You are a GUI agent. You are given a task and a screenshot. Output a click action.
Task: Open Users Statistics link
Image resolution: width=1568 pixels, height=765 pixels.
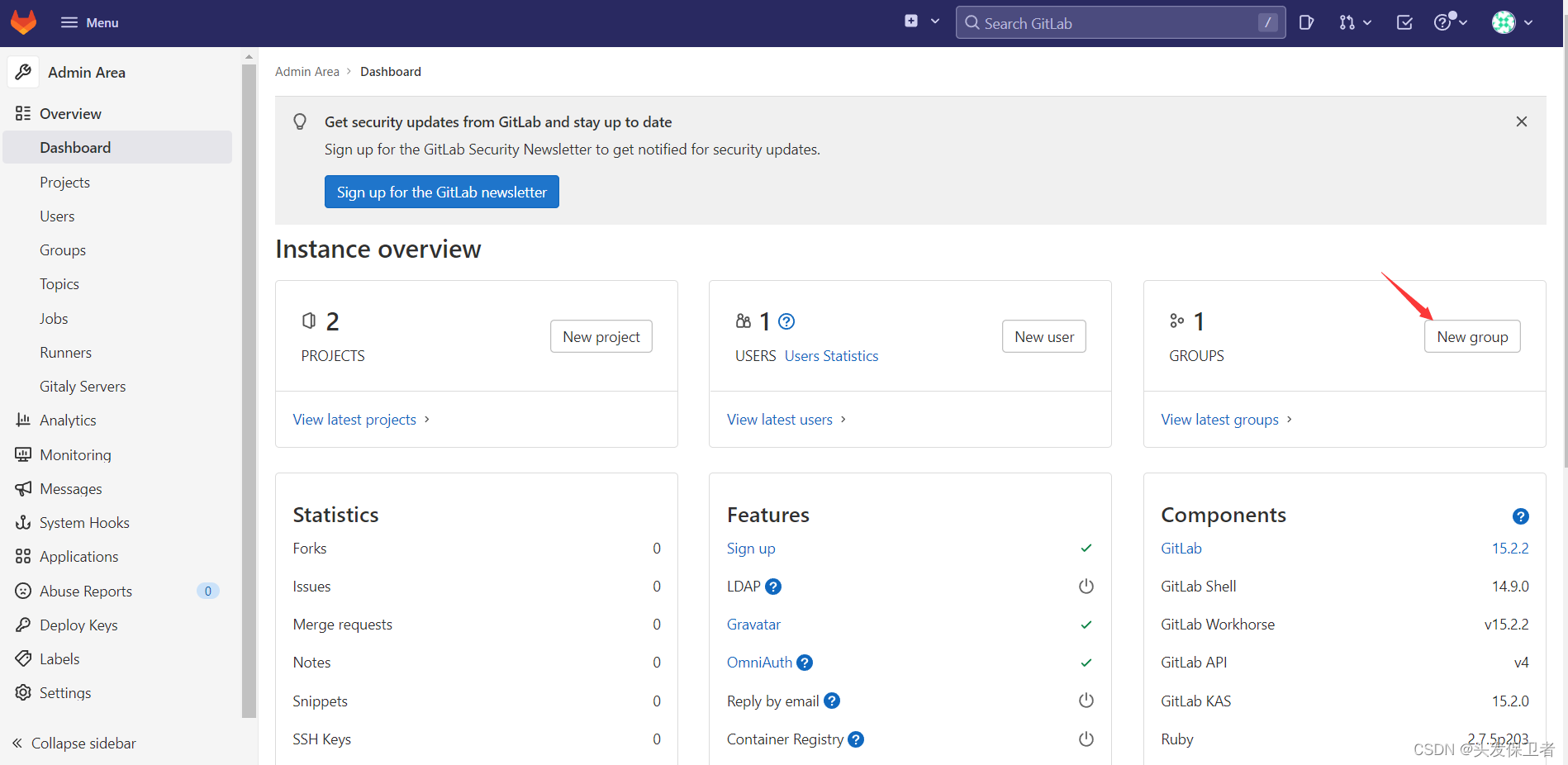click(x=831, y=356)
